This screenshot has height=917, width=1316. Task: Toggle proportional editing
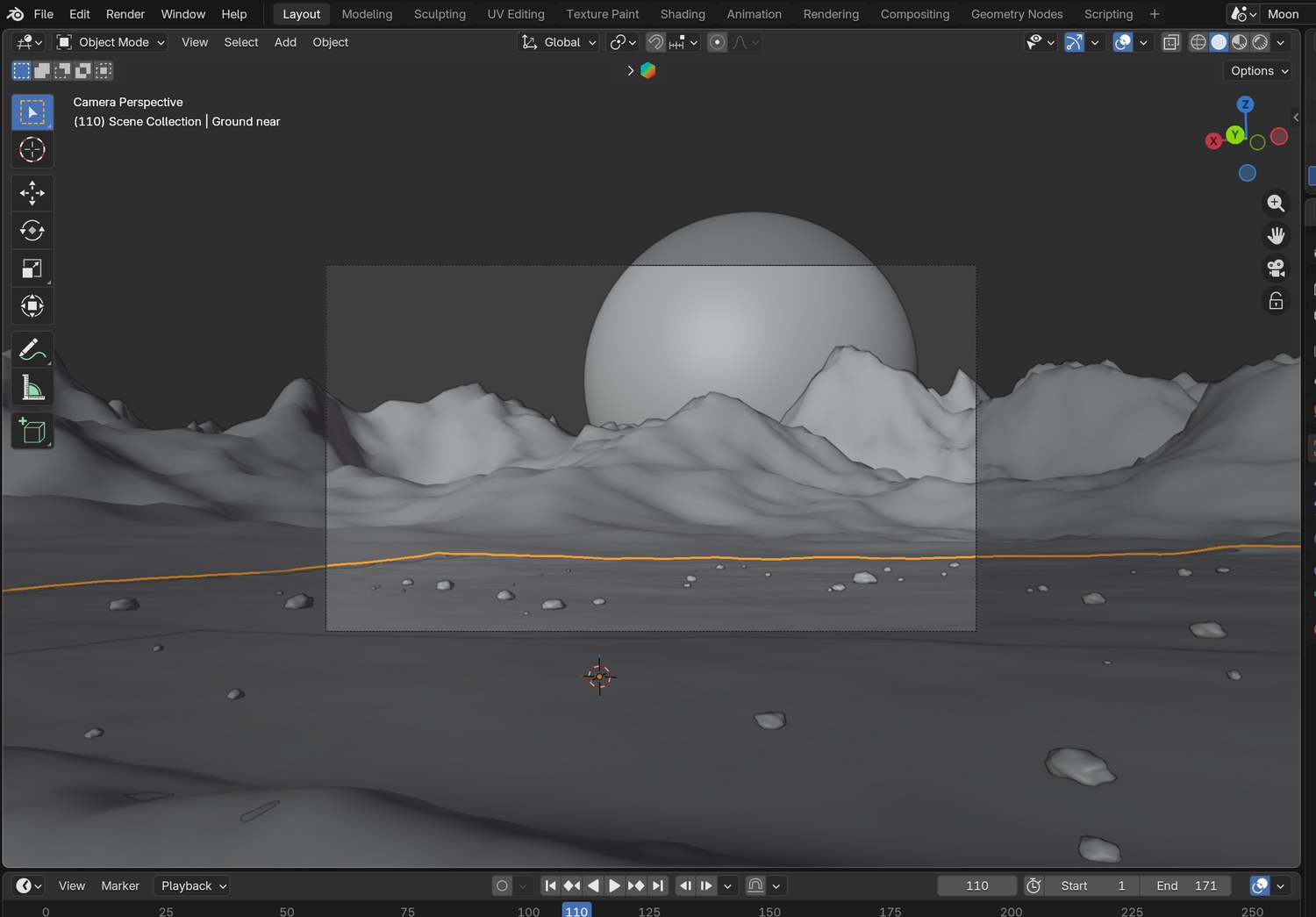click(x=717, y=42)
